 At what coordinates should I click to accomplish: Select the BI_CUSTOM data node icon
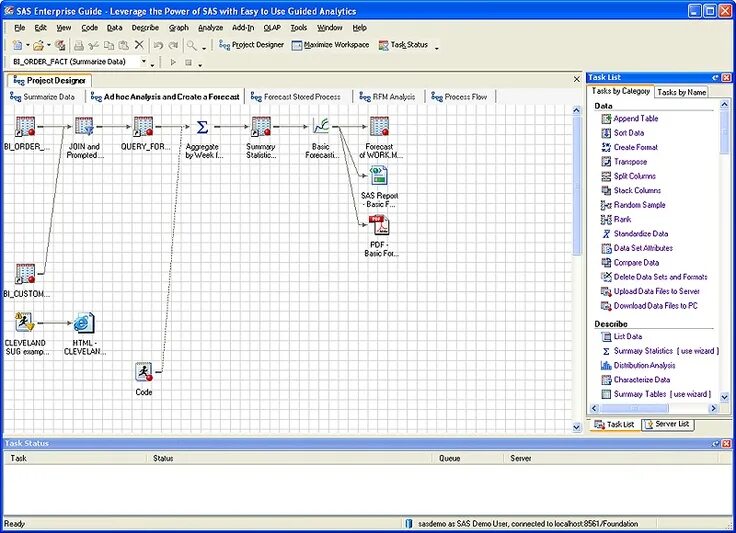pos(25,274)
